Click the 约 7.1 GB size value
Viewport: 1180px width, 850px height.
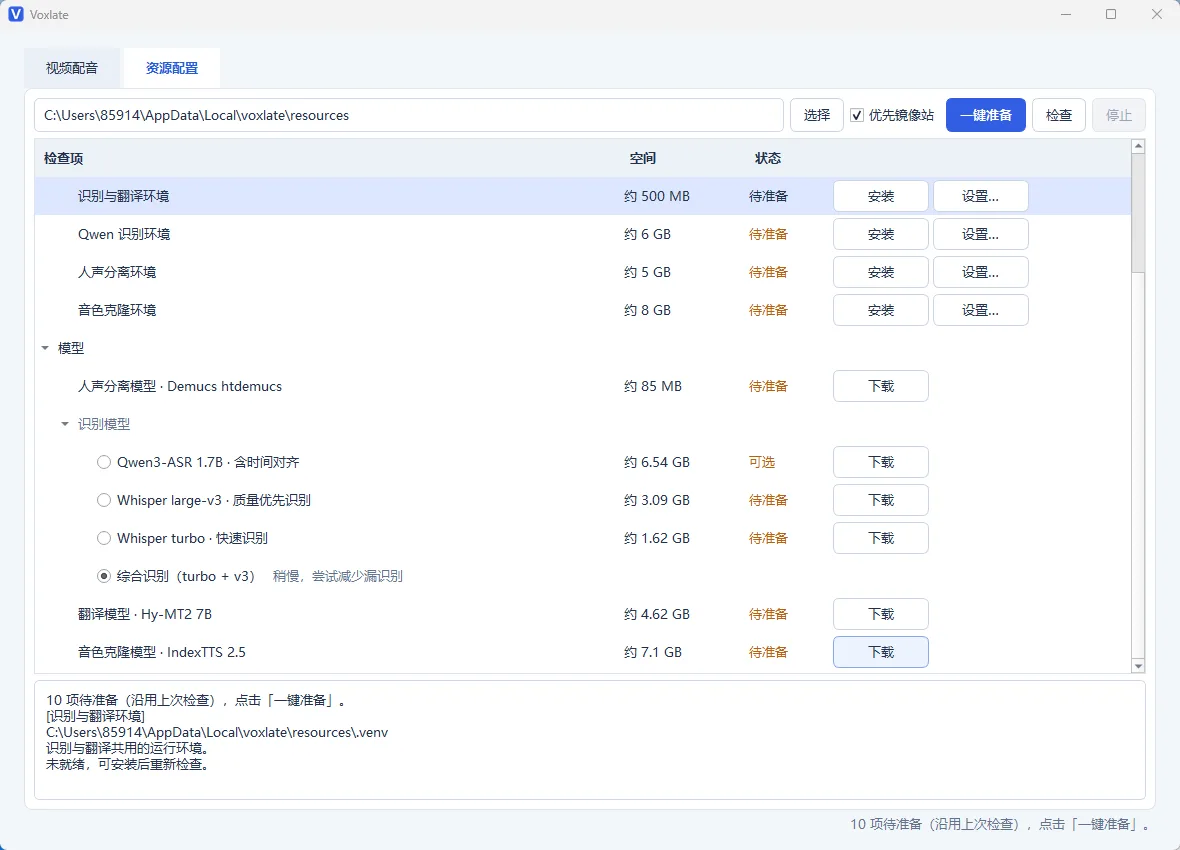(652, 652)
